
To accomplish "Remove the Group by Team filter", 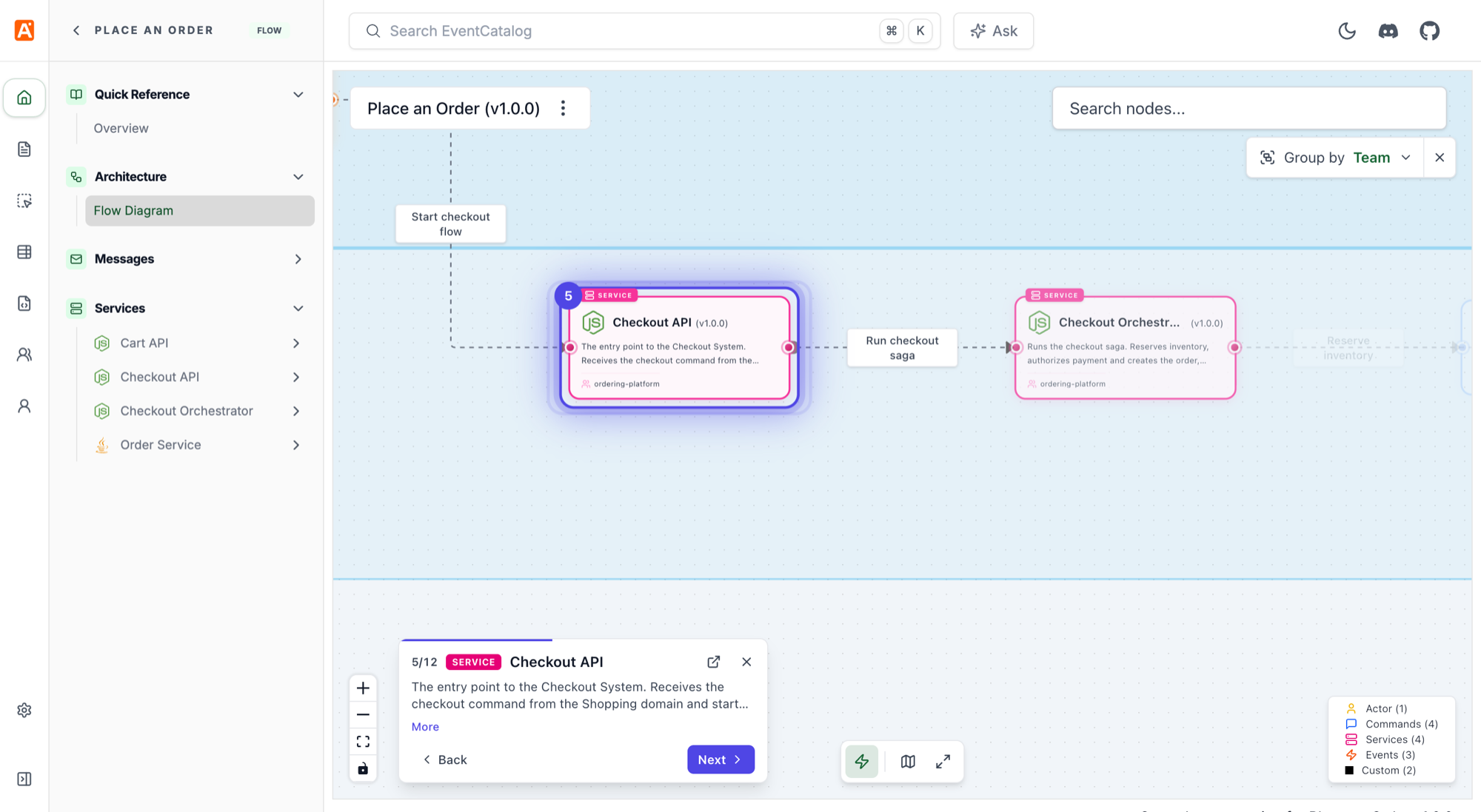I will pyautogui.click(x=1440, y=158).
